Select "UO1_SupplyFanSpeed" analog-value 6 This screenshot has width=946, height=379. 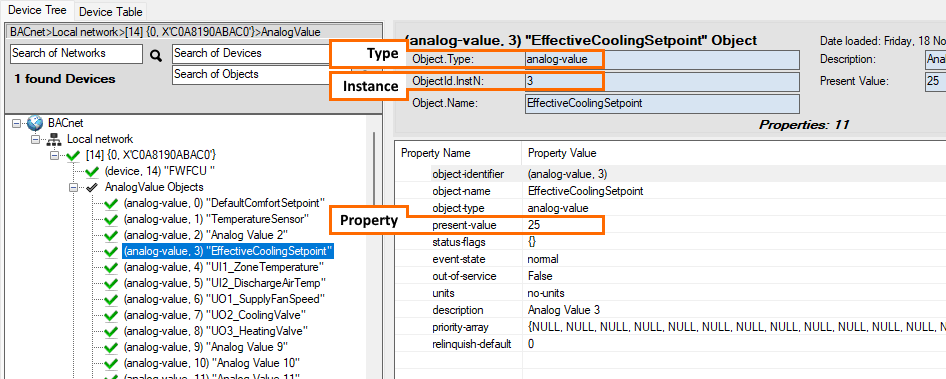point(224,299)
